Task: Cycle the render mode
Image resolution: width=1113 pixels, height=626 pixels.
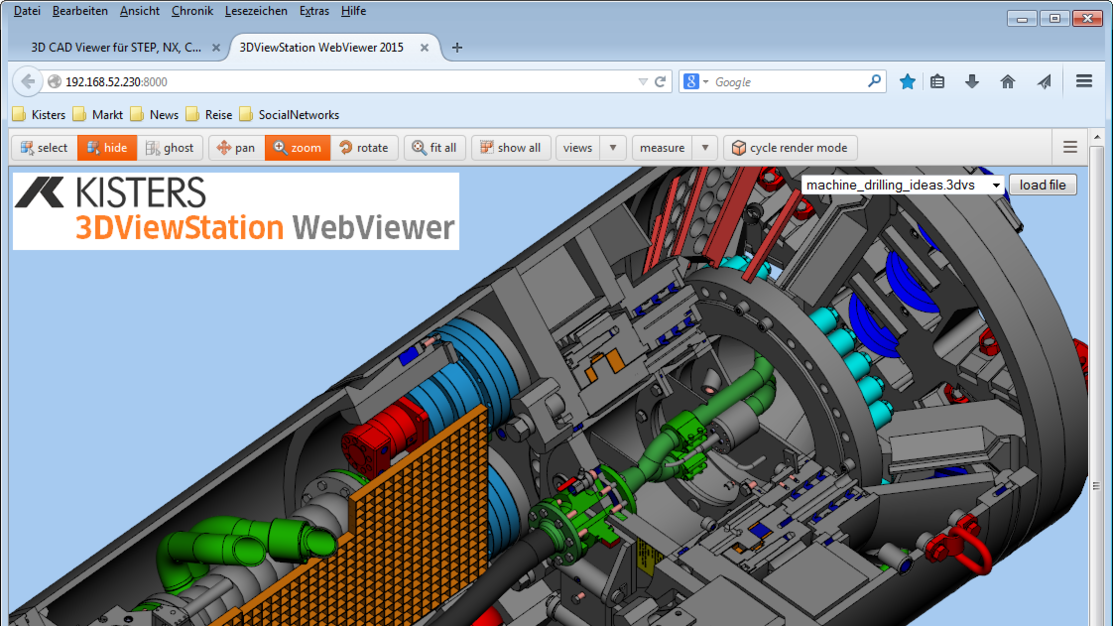Action: point(790,148)
